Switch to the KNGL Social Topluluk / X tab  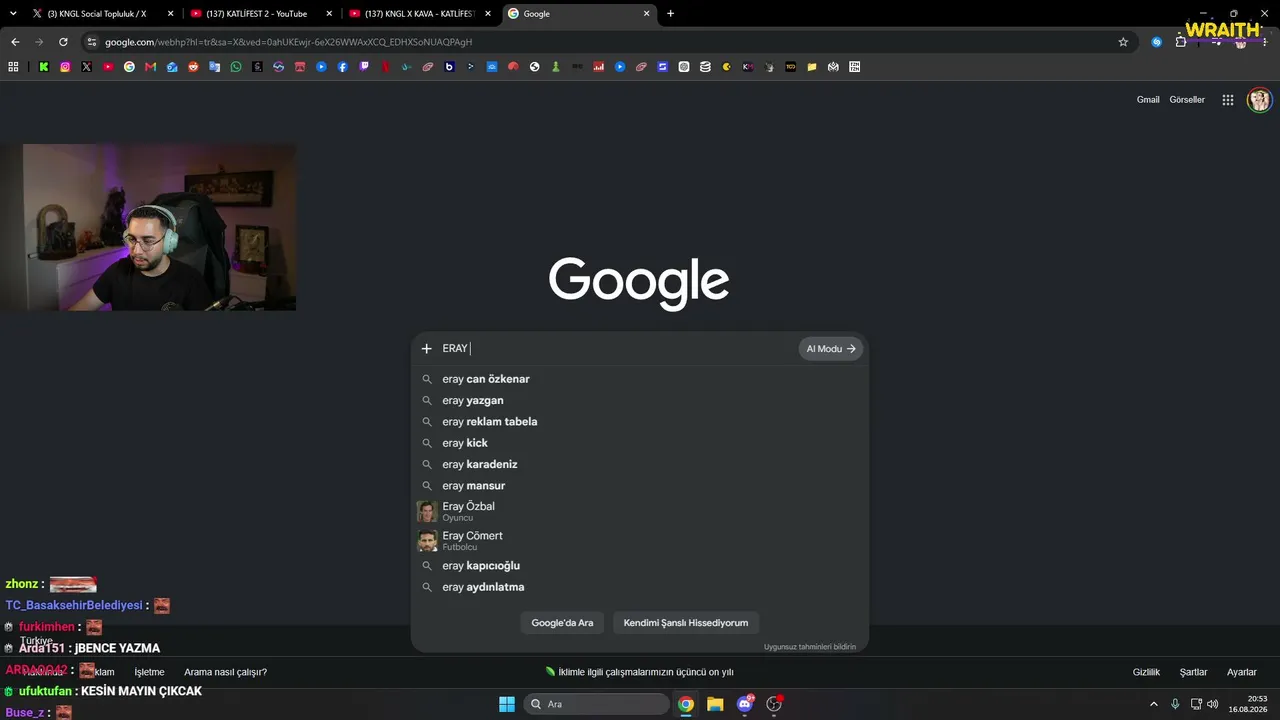pyautogui.click(x=102, y=14)
